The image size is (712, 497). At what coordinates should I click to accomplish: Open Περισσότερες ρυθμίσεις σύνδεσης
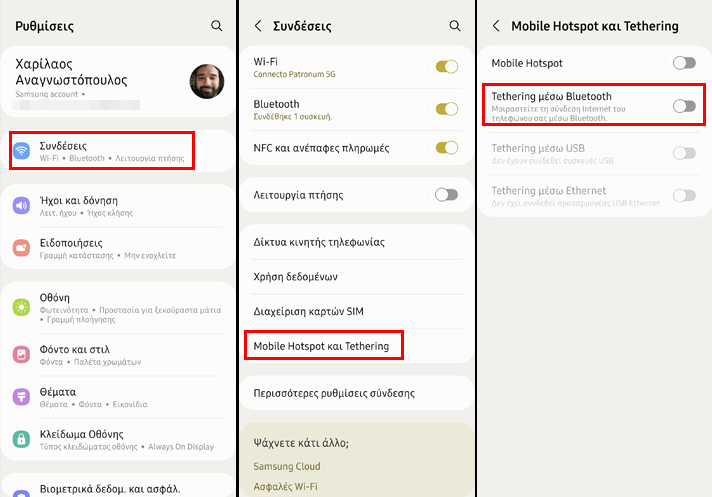click(356, 393)
